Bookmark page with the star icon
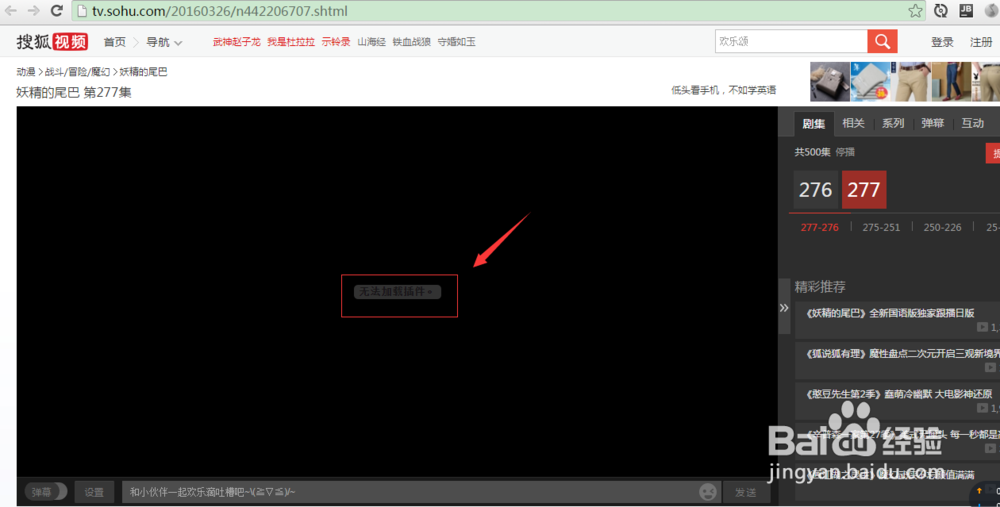Image resolution: width=1000 pixels, height=507 pixels. (x=915, y=11)
